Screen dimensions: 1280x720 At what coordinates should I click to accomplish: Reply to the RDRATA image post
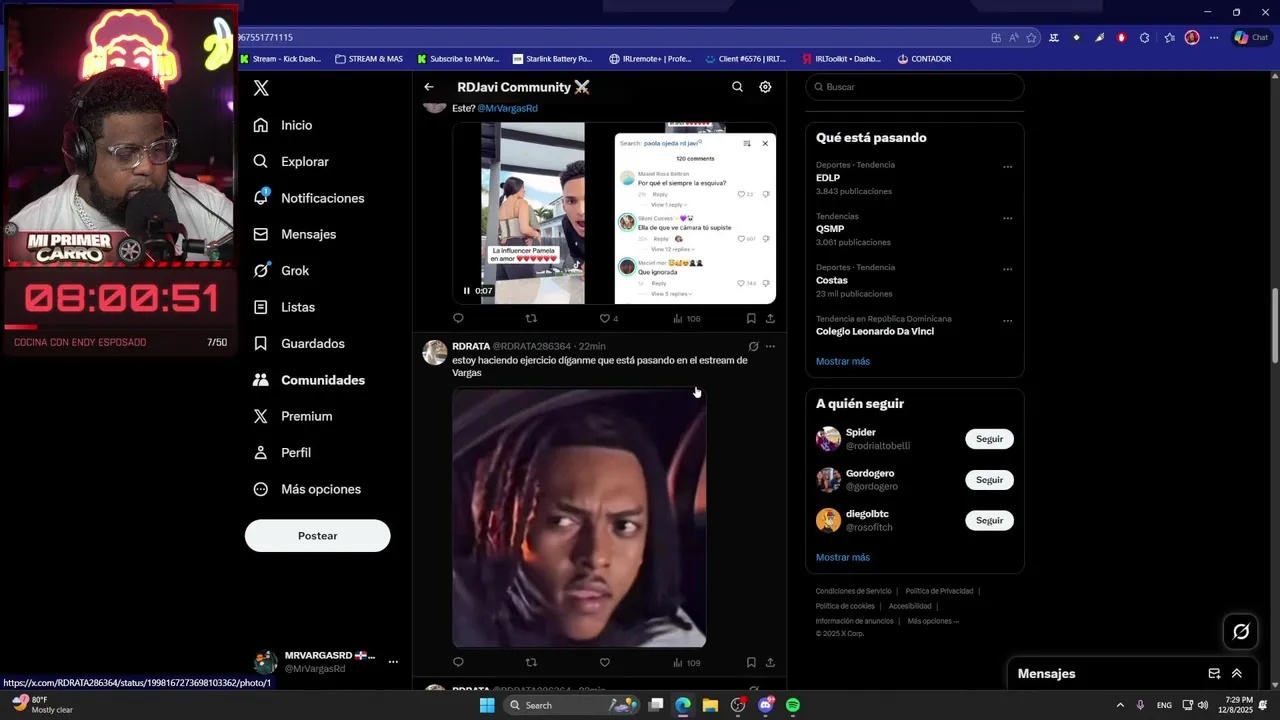pos(458,662)
